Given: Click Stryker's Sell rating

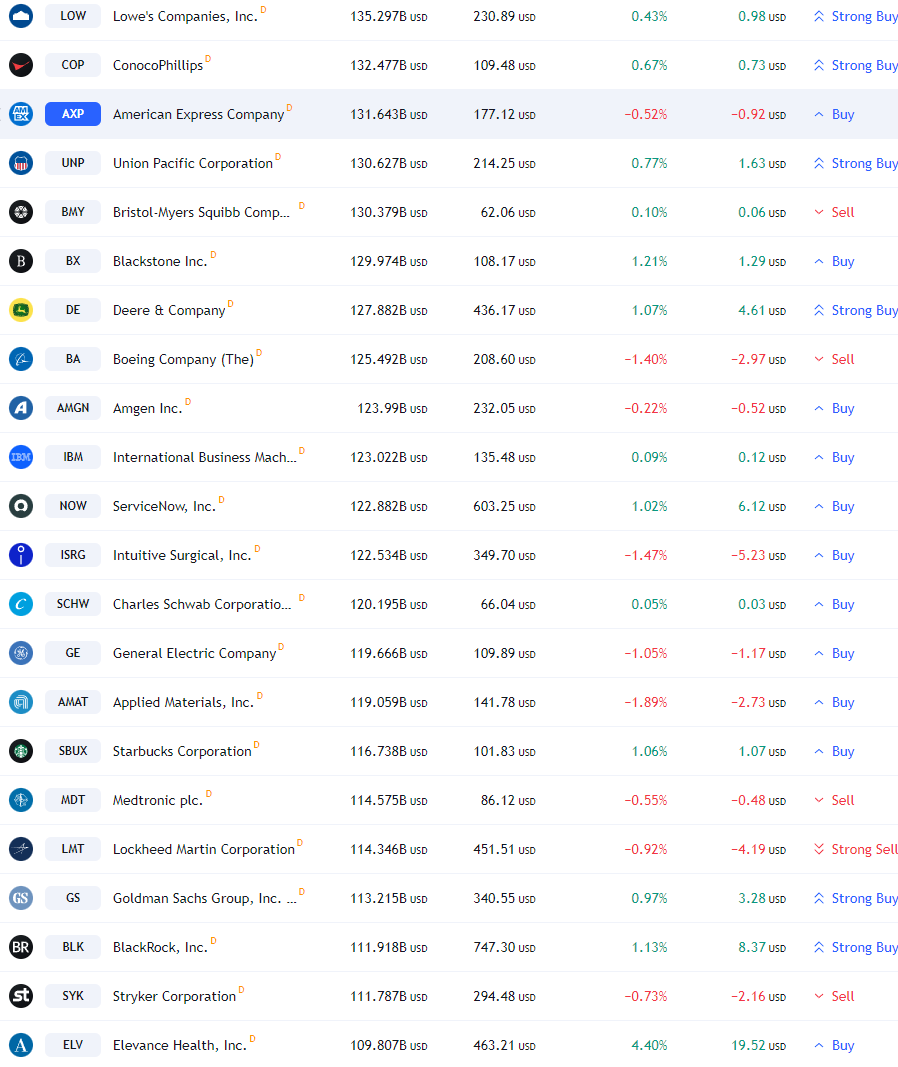Looking at the screenshot, I should (x=834, y=996).
